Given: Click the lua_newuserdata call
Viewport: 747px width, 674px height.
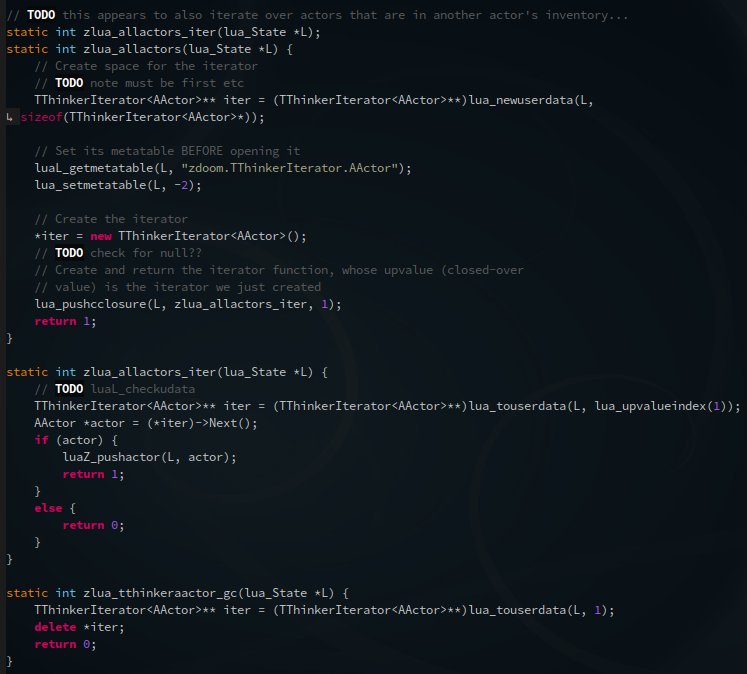Looking at the screenshot, I should 531,100.
